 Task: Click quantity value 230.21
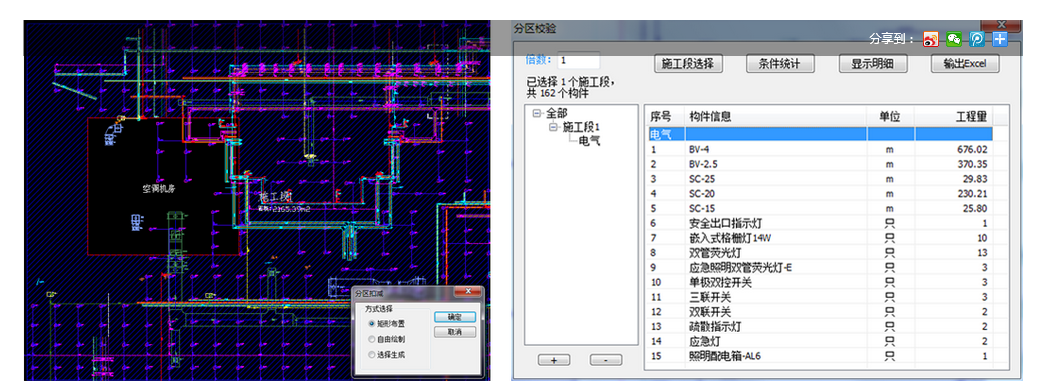(x=971, y=194)
